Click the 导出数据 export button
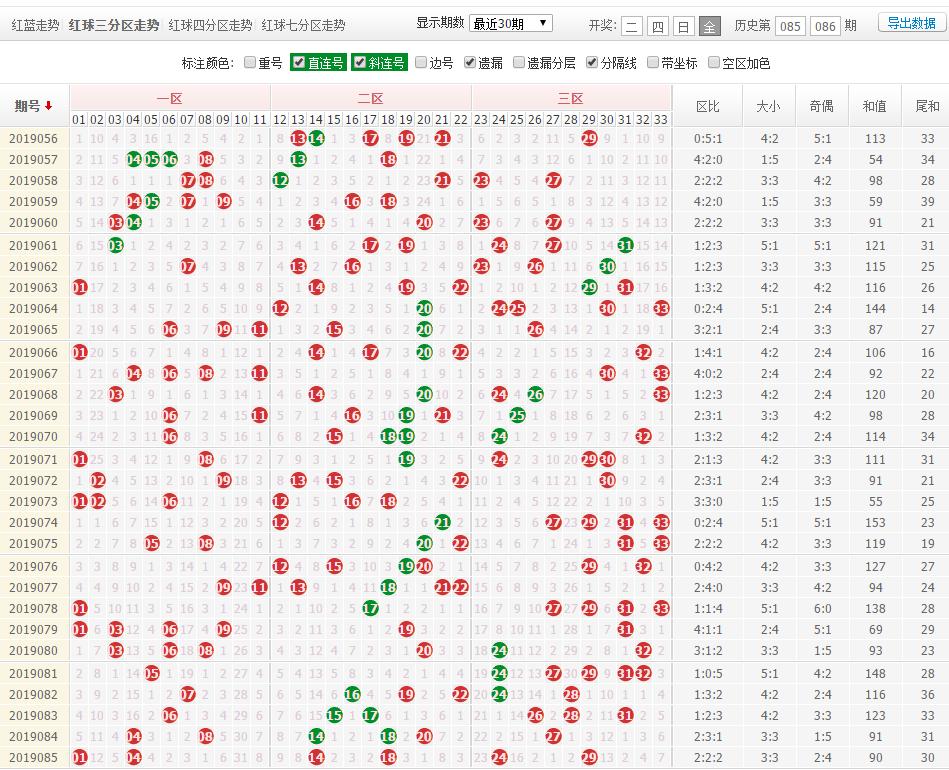 point(911,23)
